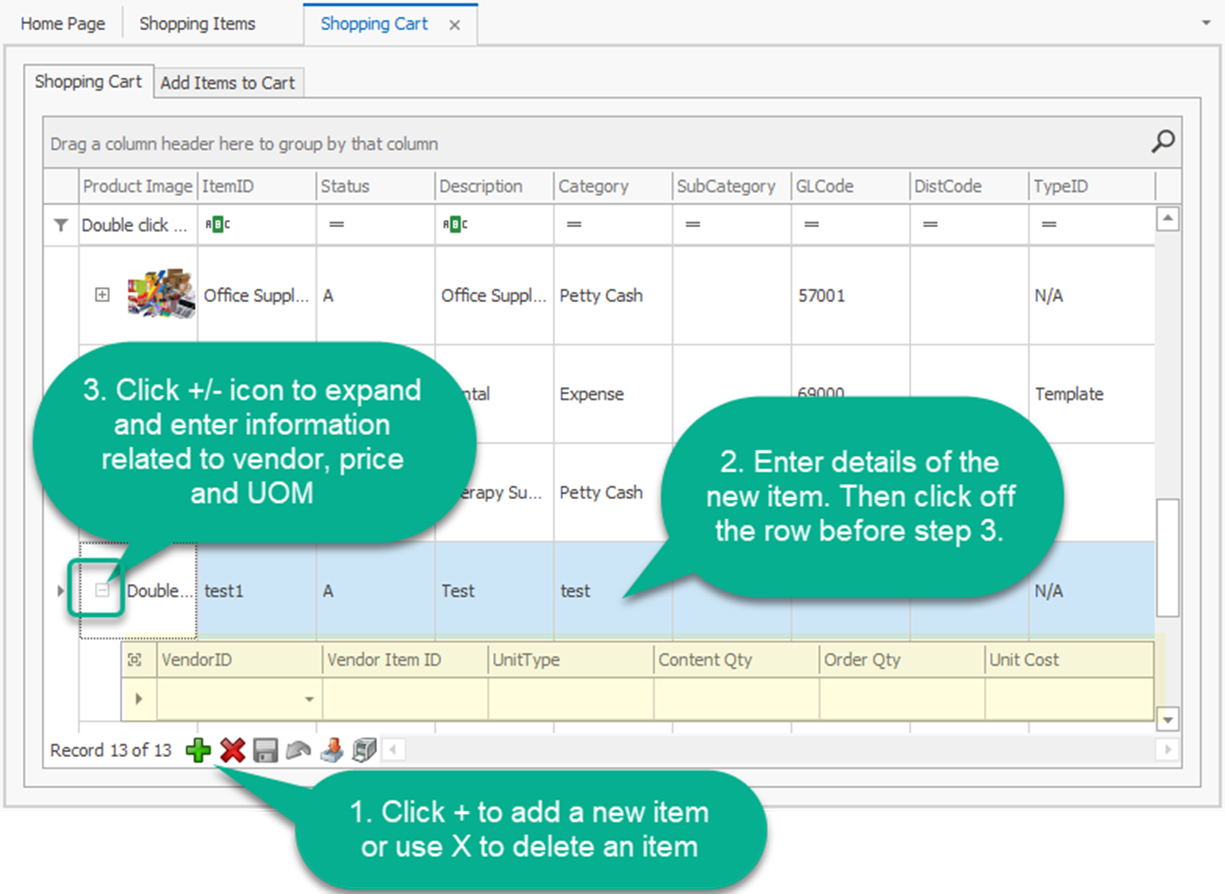Open the VendorID dropdown in detail row
The height and width of the screenshot is (894, 1225).
pos(309,699)
